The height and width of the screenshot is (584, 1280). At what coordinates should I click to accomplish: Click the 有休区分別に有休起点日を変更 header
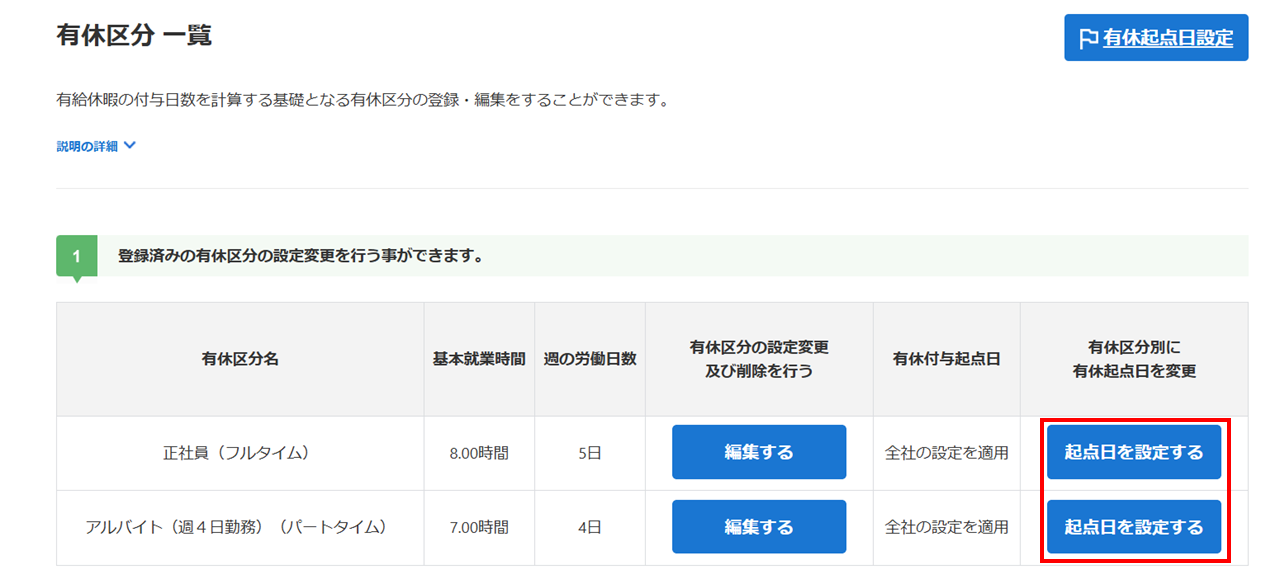coord(1134,359)
